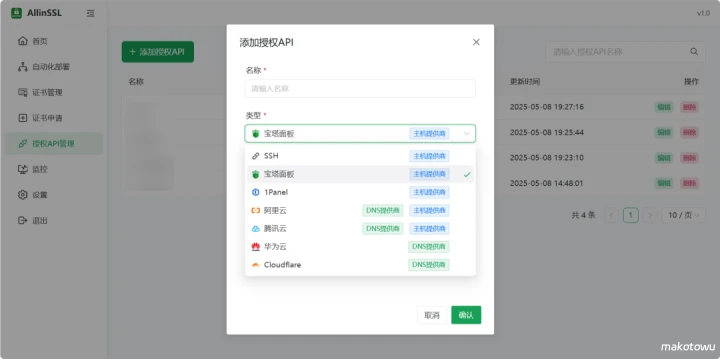The width and height of the screenshot is (720, 360).
Task: Click the 监控 monitor icon
Action: click(x=22, y=169)
